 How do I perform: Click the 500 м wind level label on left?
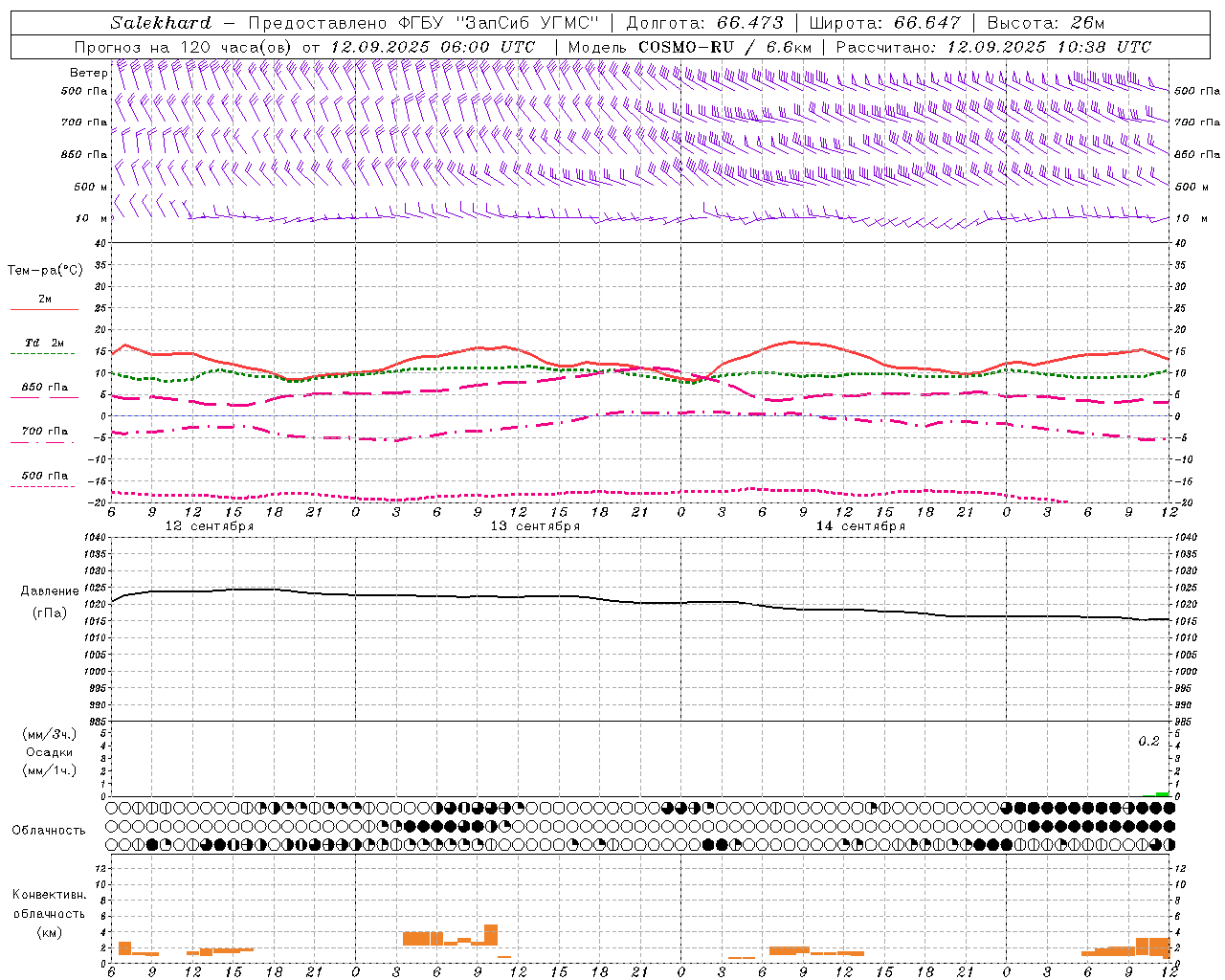tap(89, 187)
